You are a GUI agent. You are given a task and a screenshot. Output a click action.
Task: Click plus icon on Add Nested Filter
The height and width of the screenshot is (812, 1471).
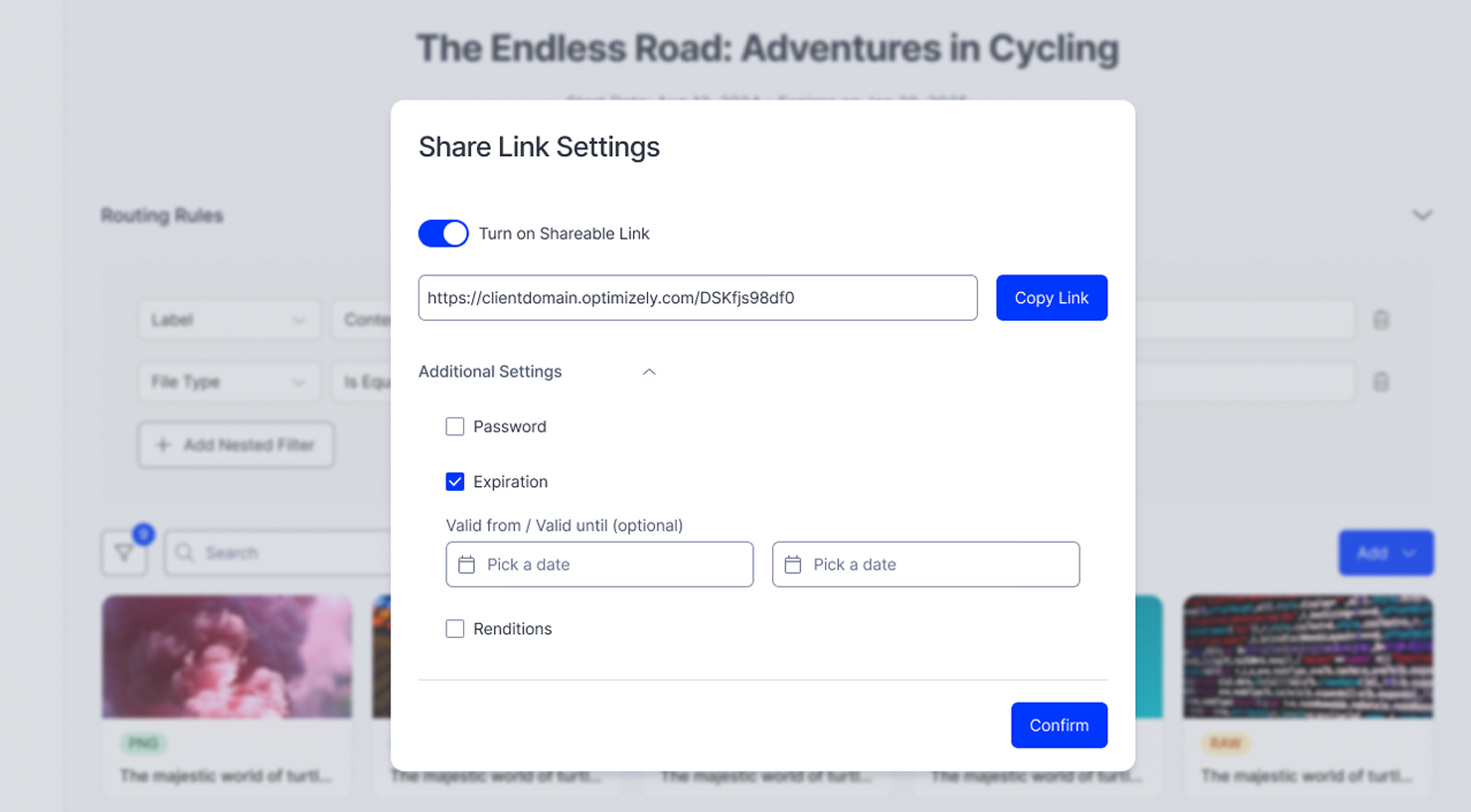[163, 444]
